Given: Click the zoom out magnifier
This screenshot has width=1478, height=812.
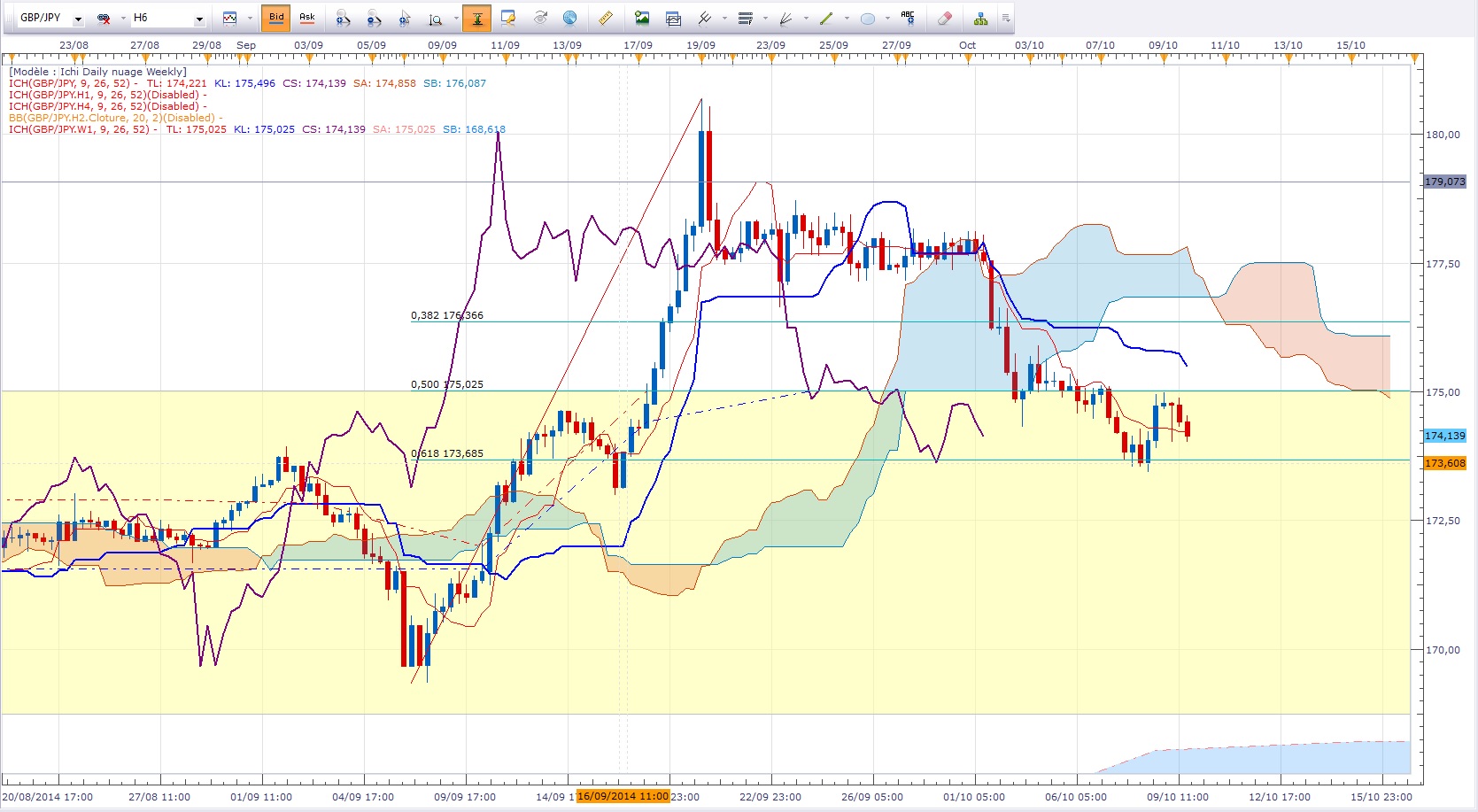Looking at the screenshot, I should click(x=374, y=18).
